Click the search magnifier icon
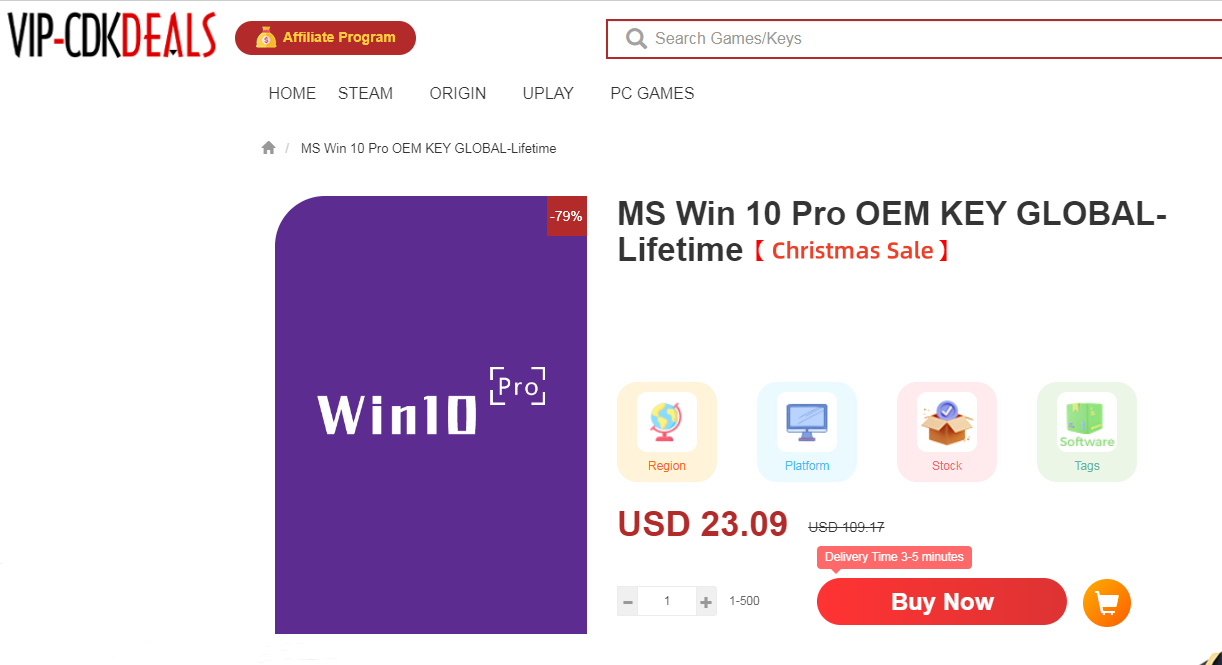Viewport: 1222px width, 665px height. click(x=636, y=39)
